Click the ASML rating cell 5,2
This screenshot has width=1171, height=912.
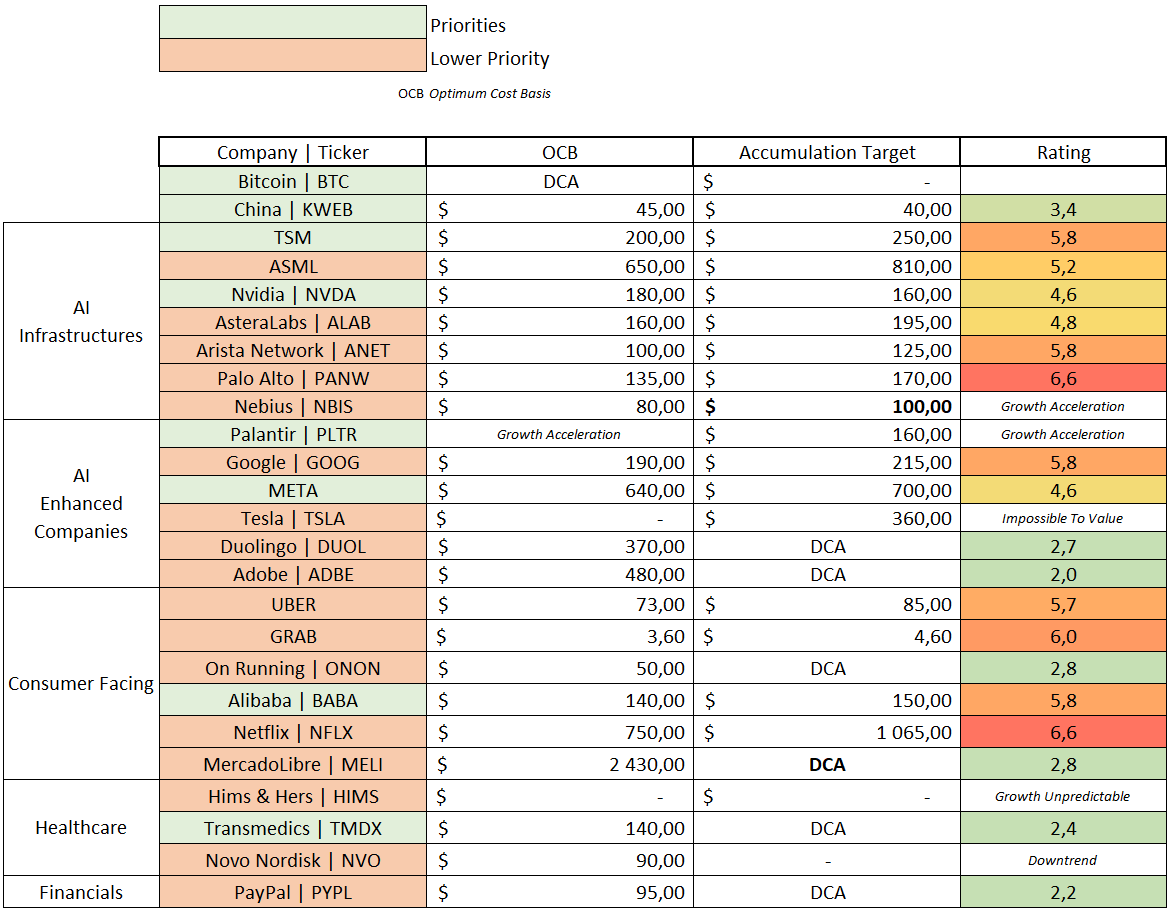pyautogui.click(x=1063, y=266)
